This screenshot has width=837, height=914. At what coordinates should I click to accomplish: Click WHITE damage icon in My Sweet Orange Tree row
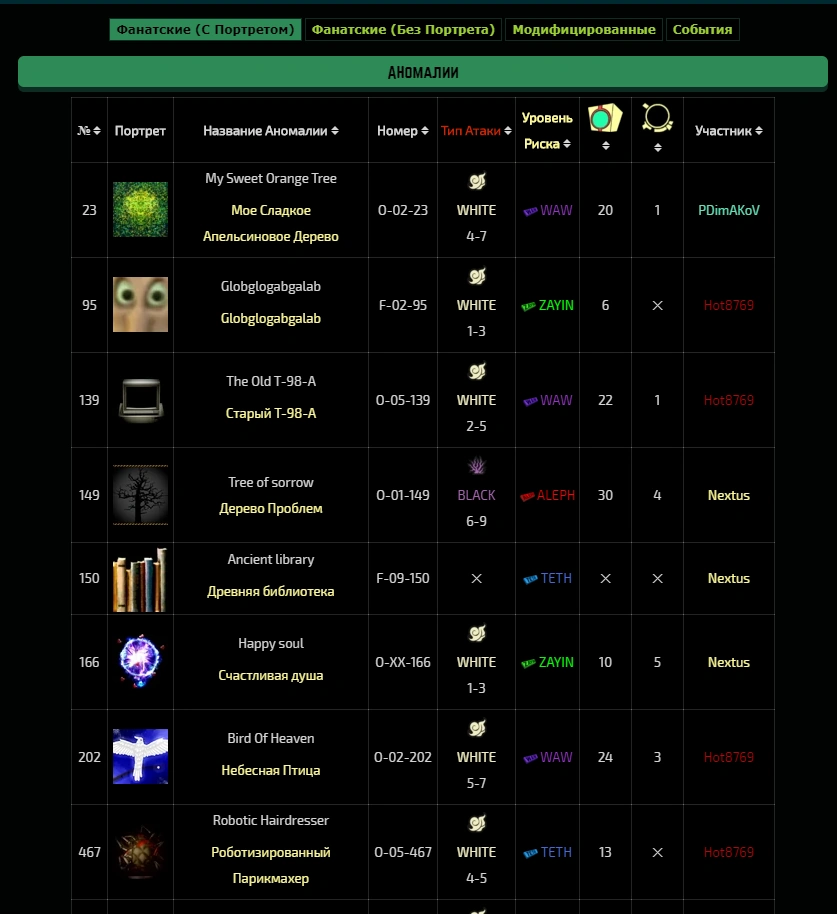(477, 181)
